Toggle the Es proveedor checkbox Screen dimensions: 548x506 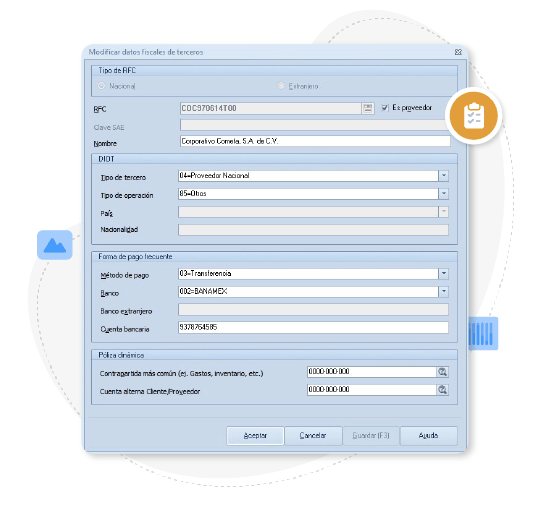tap(385, 108)
